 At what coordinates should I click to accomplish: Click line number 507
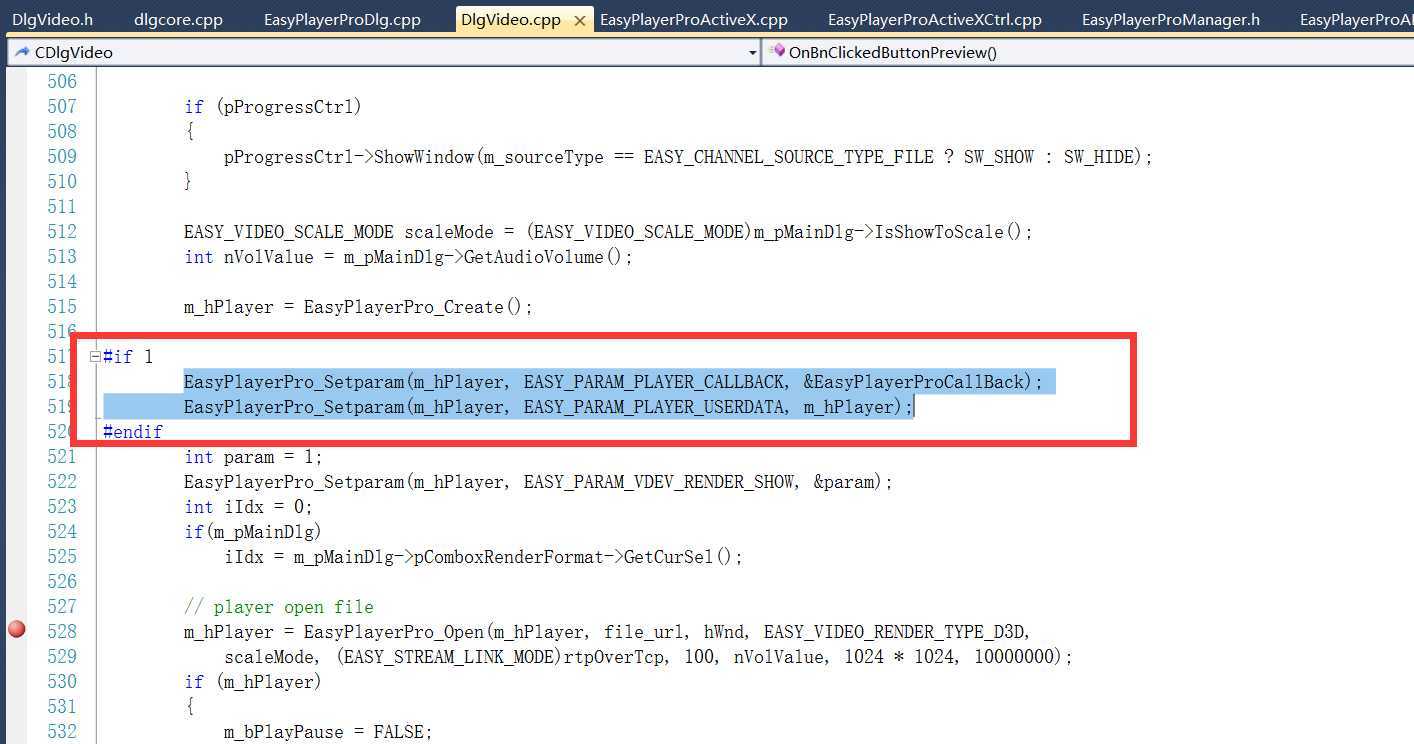[62, 106]
